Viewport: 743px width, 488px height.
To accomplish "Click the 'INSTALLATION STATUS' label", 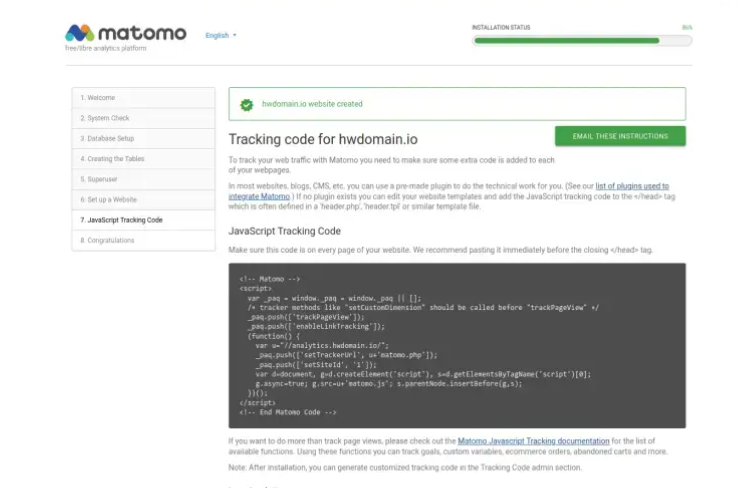I will click(501, 27).
